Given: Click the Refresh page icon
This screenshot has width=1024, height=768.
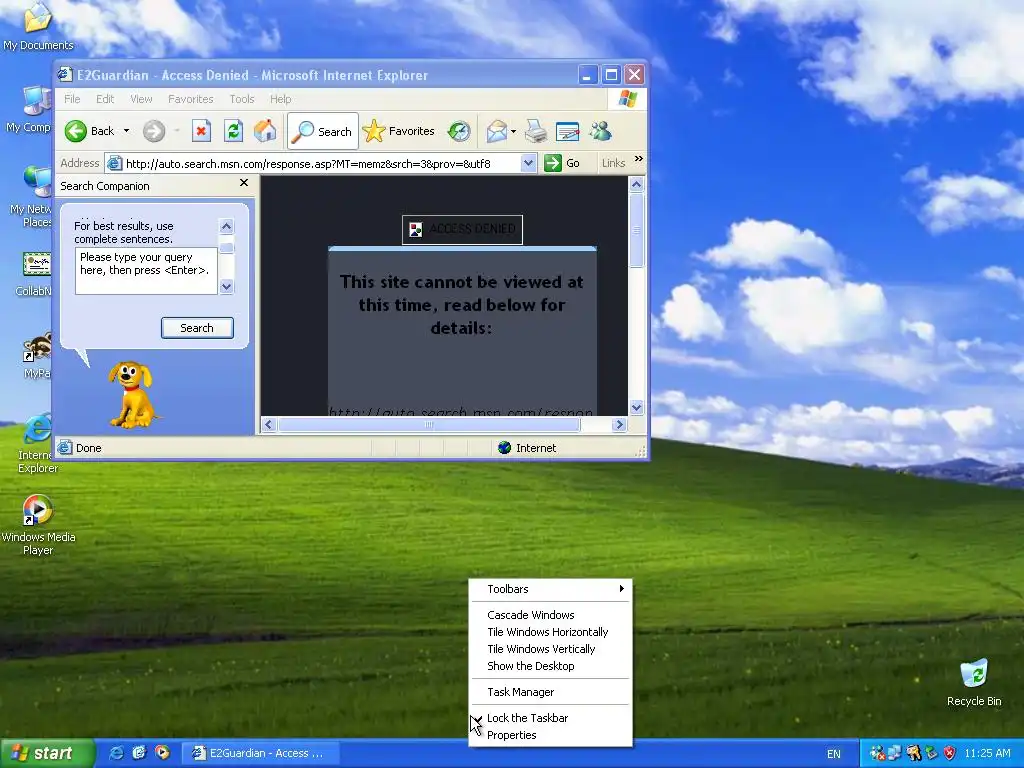Looking at the screenshot, I should [x=233, y=131].
